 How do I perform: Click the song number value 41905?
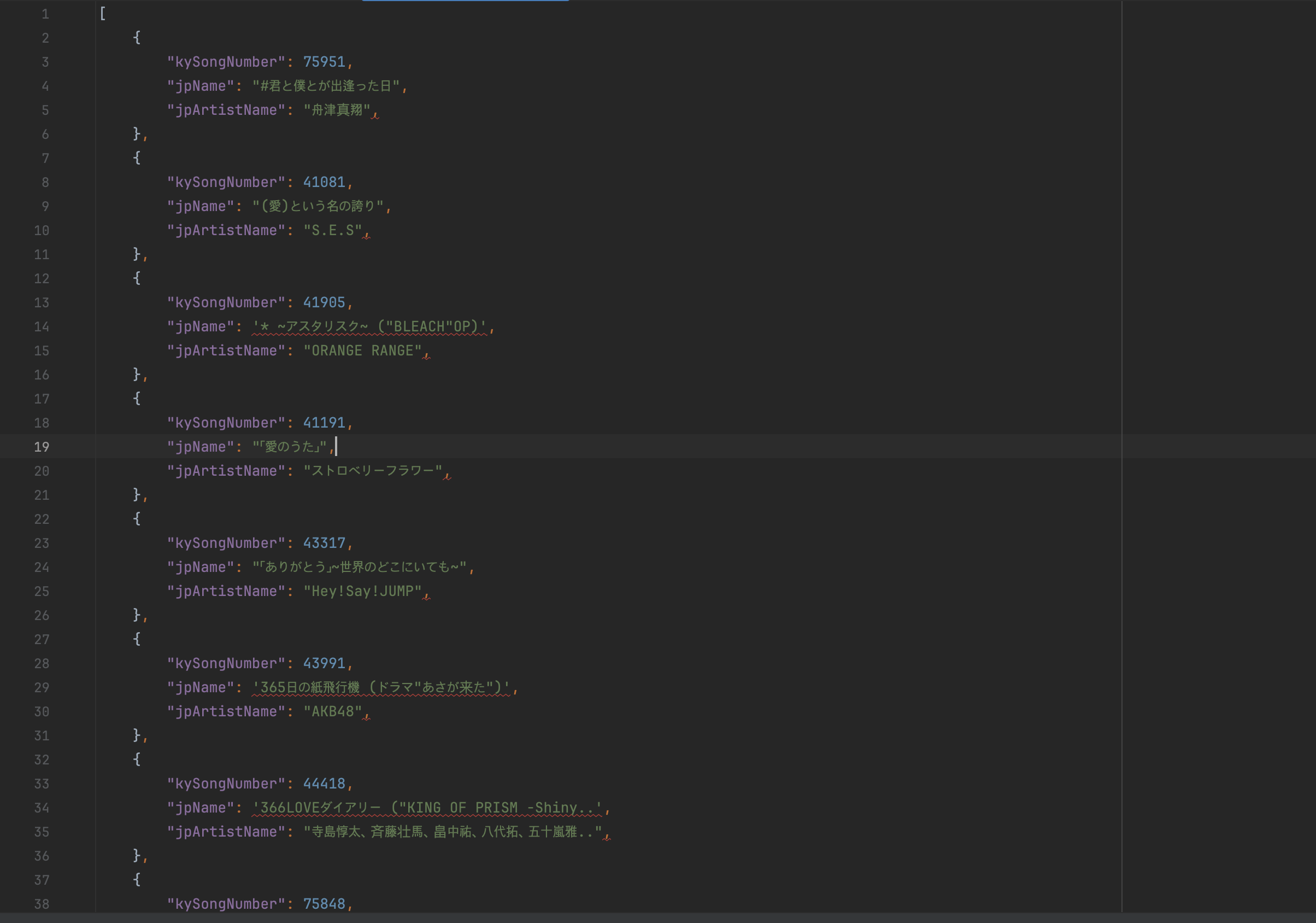point(324,303)
